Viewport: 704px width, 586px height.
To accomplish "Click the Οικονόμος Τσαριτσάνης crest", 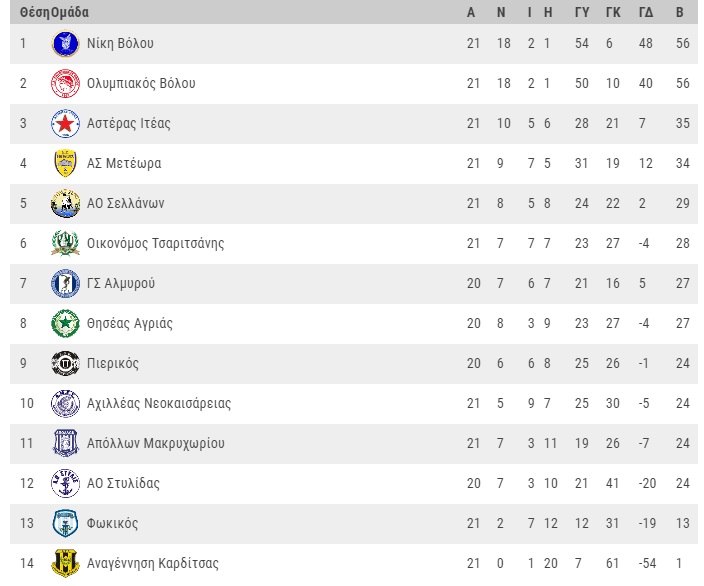I will click(x=66, y=243).
